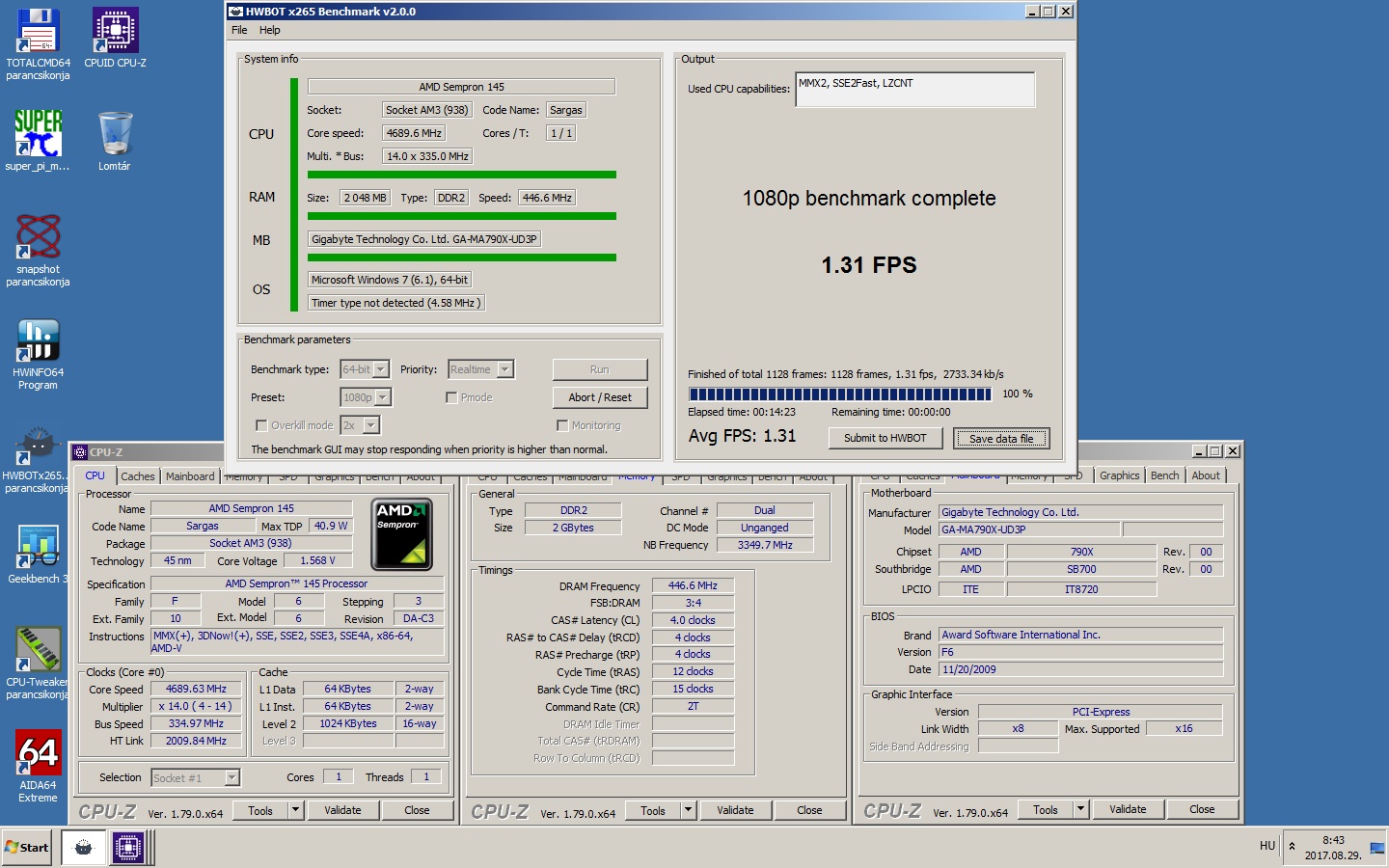Click Close in middle CPU-Z window
Screen dimensions: 1389x868
(809, 810)
